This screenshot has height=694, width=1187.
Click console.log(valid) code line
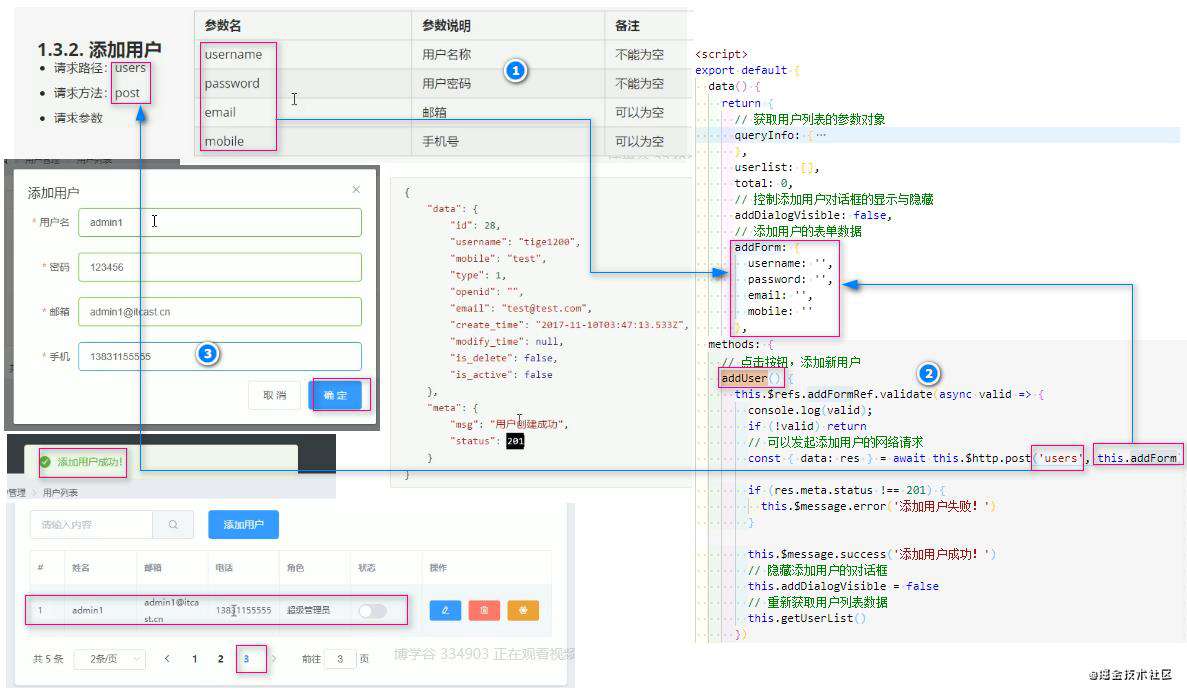(x=810, y=410)
